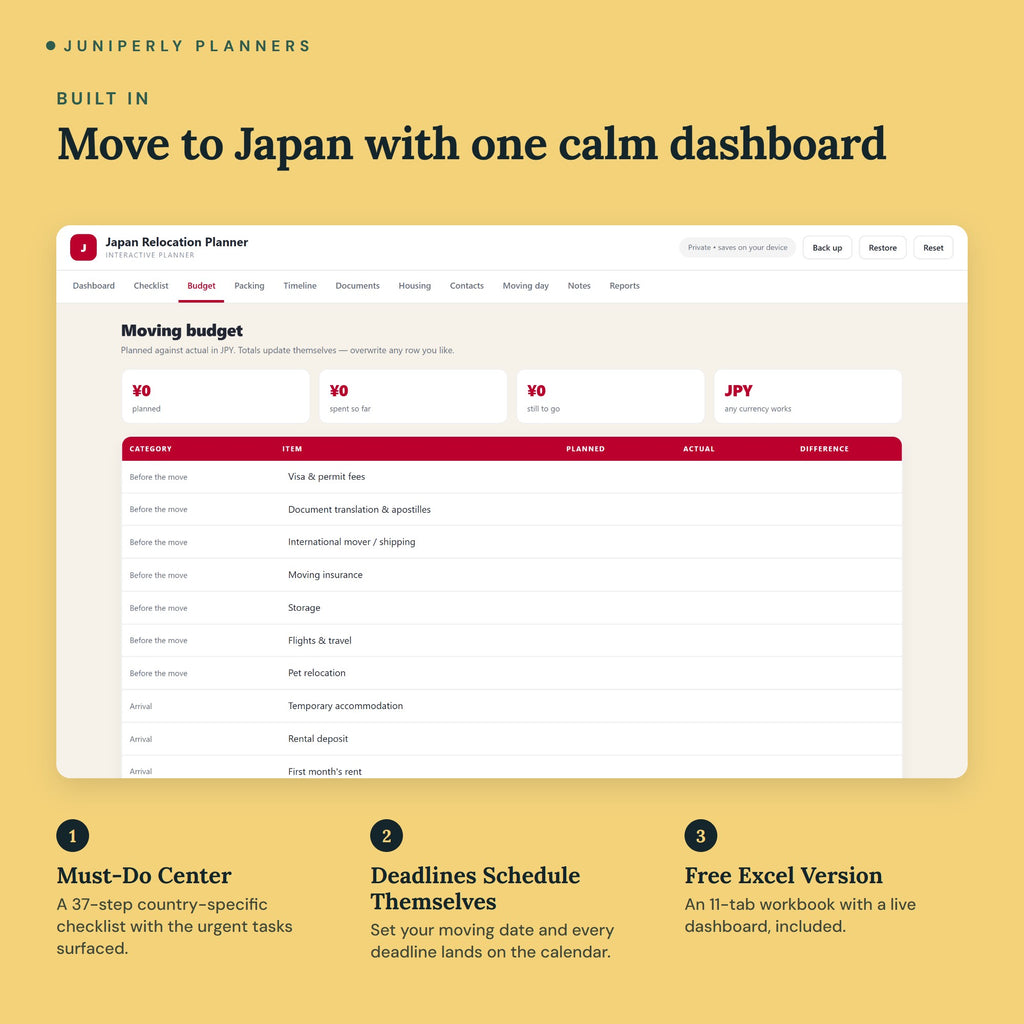Click the Reset button
Screen dimensions: 1024x1024
pyautogui.click(x=933, y=248)
